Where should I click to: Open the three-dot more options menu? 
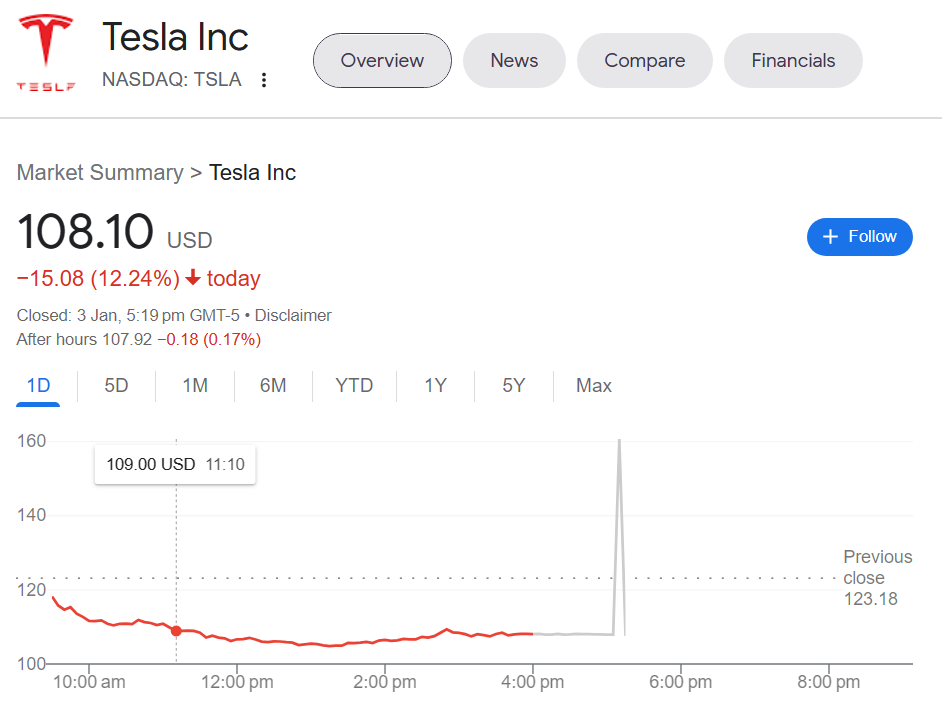264,80
